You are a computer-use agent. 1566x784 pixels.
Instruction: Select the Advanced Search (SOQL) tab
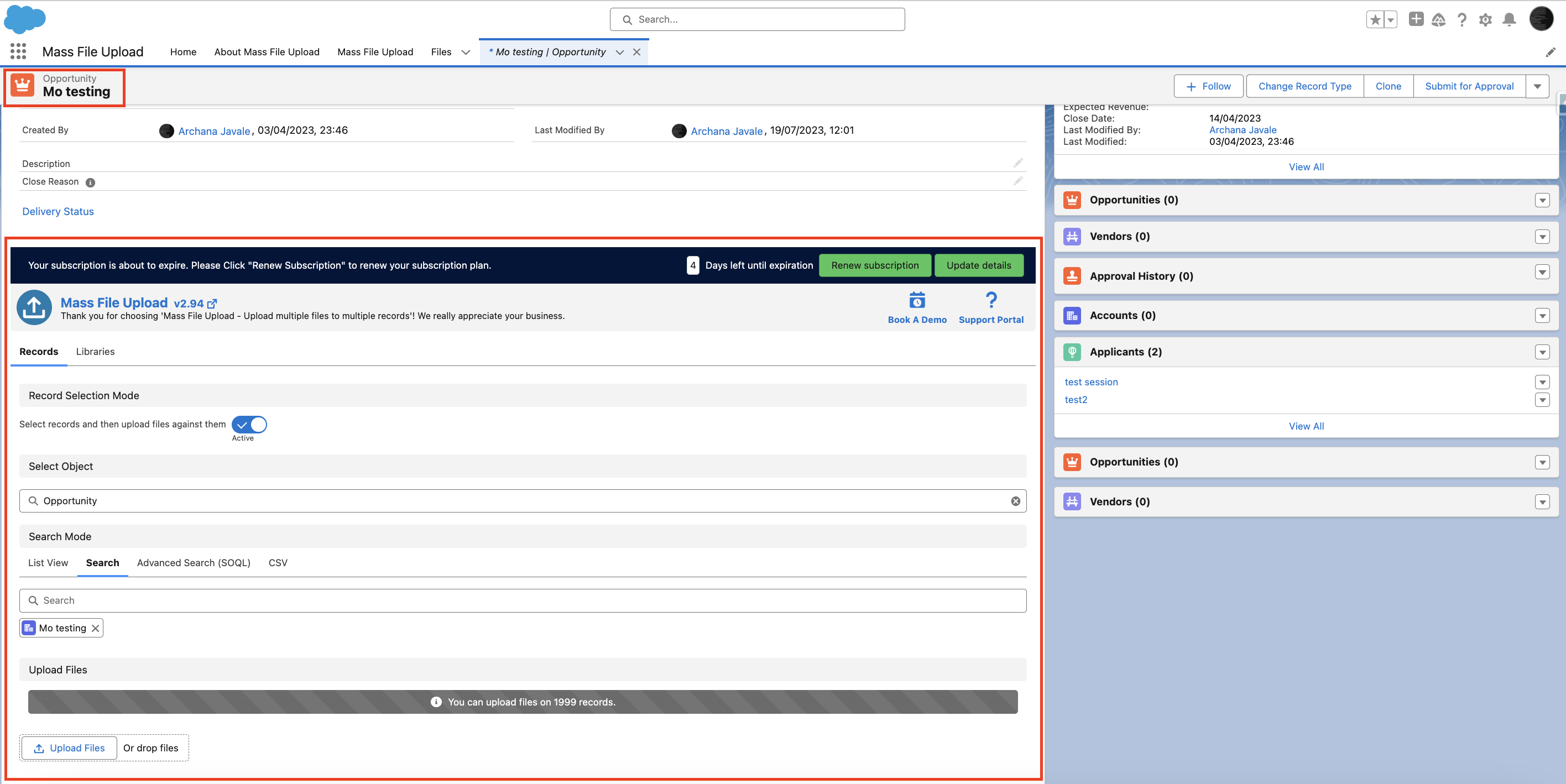[194, 563]
